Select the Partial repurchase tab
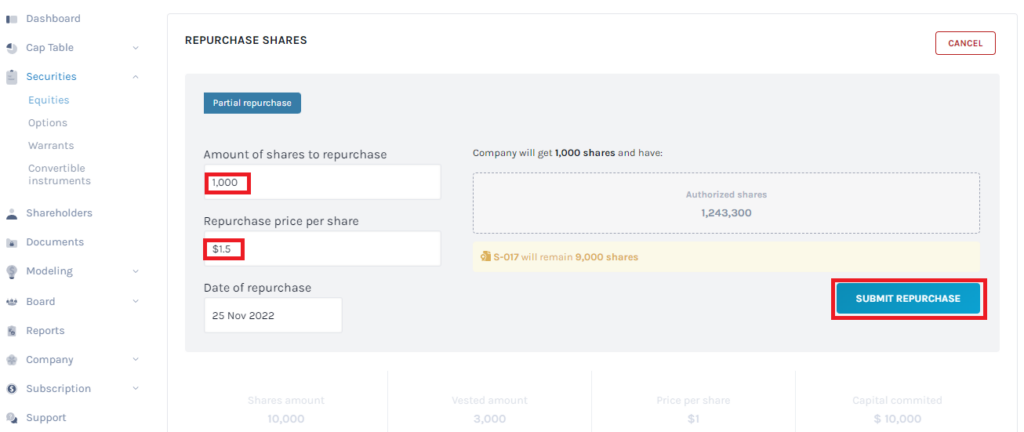The height and width of the screenshot is (432, 1024). tap(252, 103)
